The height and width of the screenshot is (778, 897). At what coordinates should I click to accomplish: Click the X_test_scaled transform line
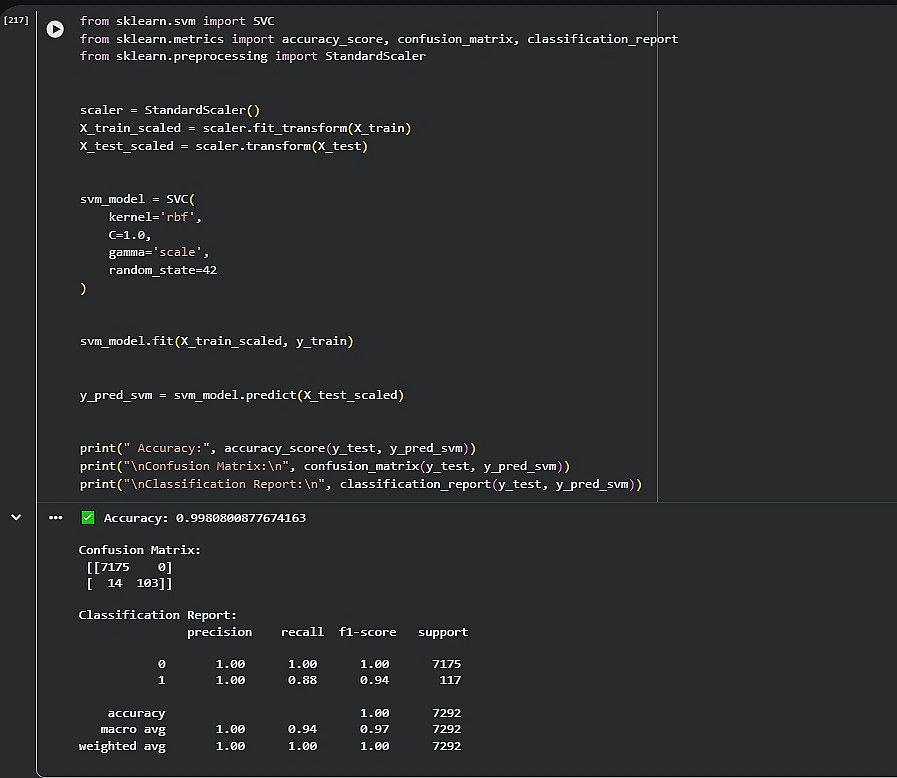(224, 146)
